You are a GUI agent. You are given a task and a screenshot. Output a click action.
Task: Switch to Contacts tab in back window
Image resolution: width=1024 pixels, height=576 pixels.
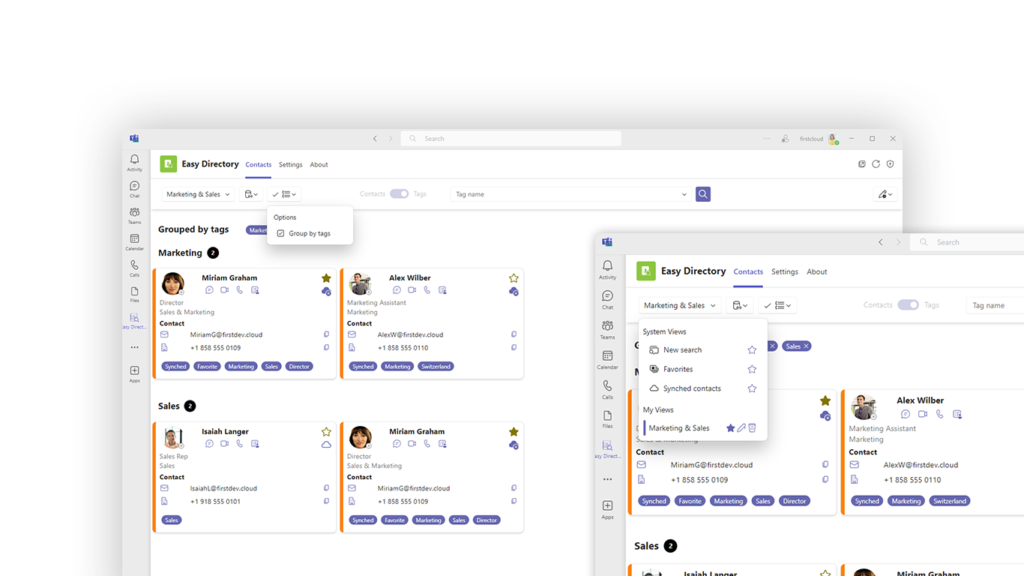click(x=258, y=165)
